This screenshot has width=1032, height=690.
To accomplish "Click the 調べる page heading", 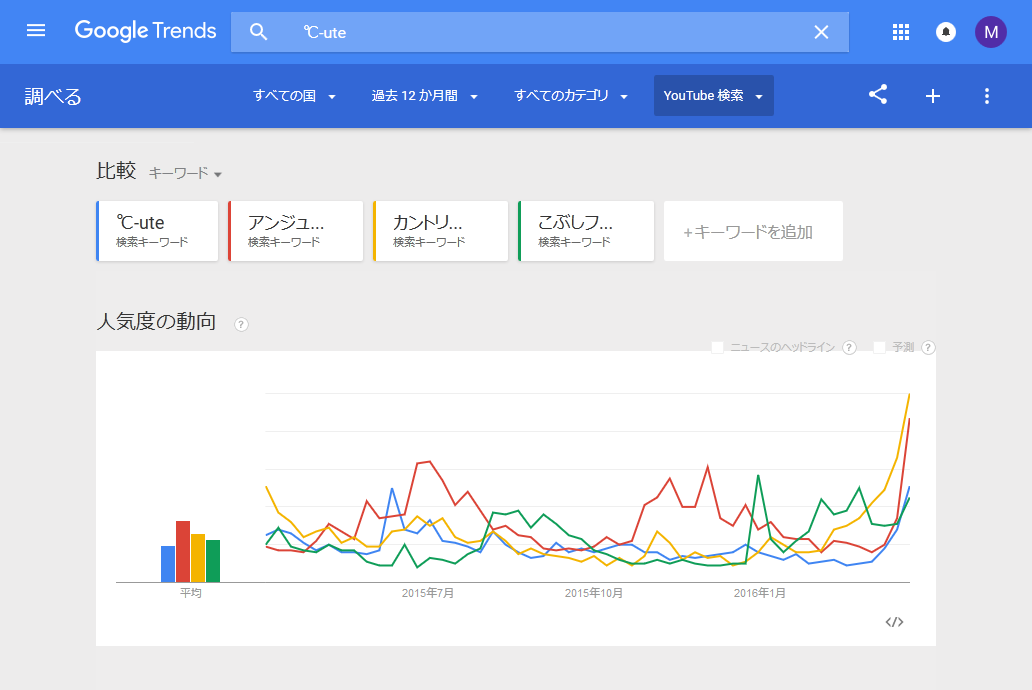I will coord(53,96).
